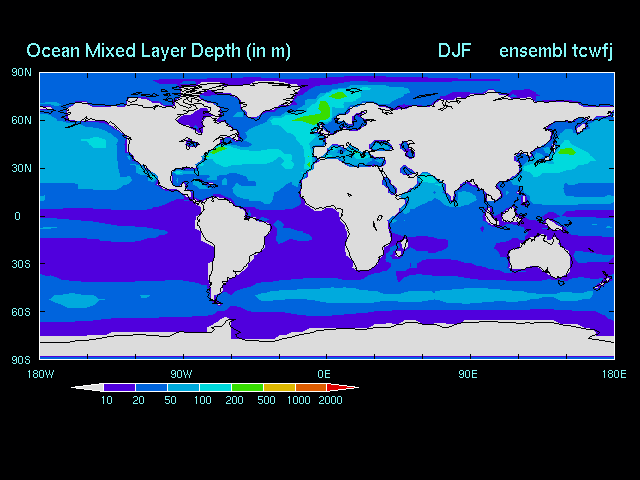Click the colorbar value '100'
Viewport: 640px width, 480px height.
(202, 400)
